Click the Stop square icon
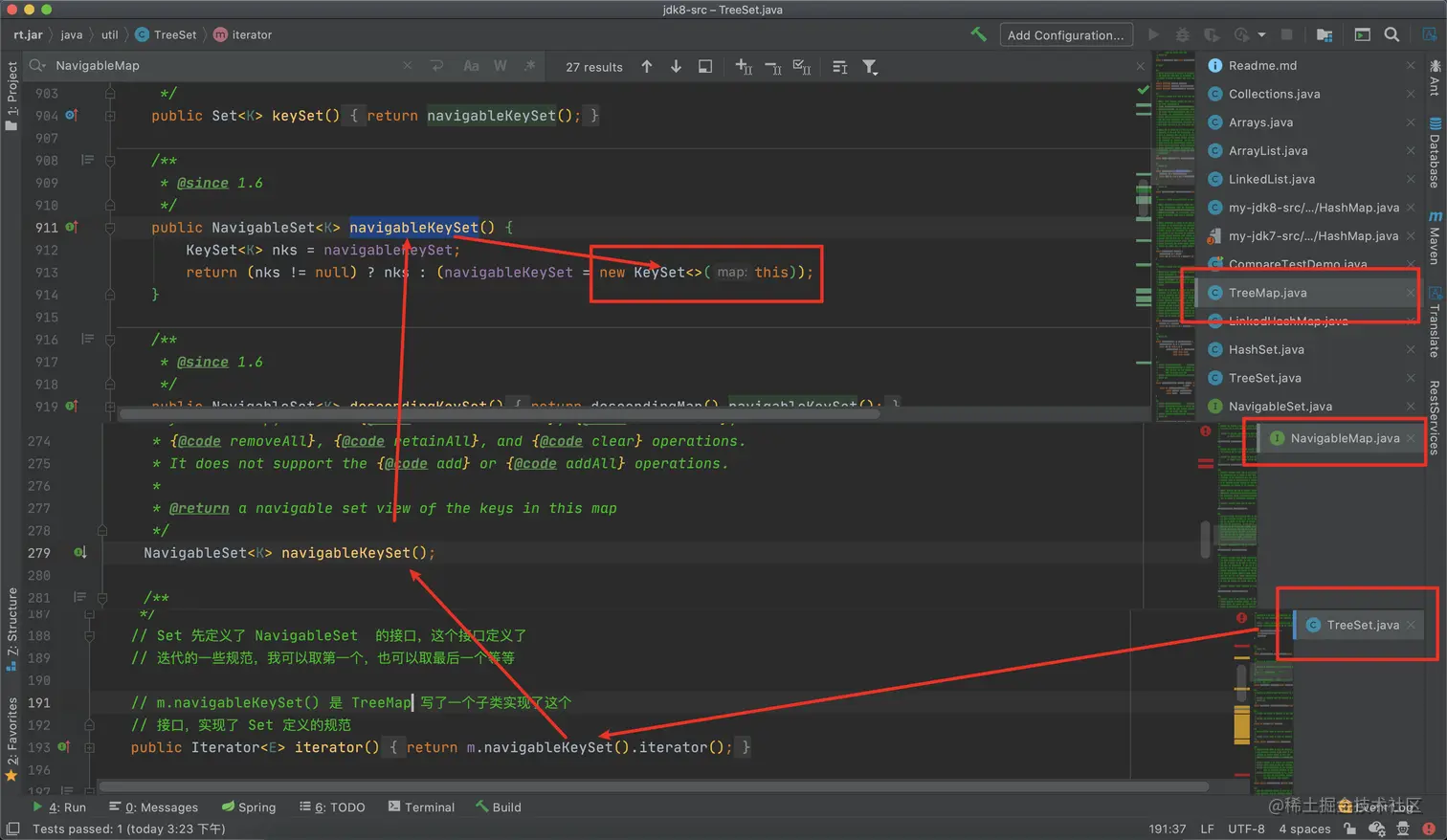The image size is (1447, 840). click(1286, 34)
